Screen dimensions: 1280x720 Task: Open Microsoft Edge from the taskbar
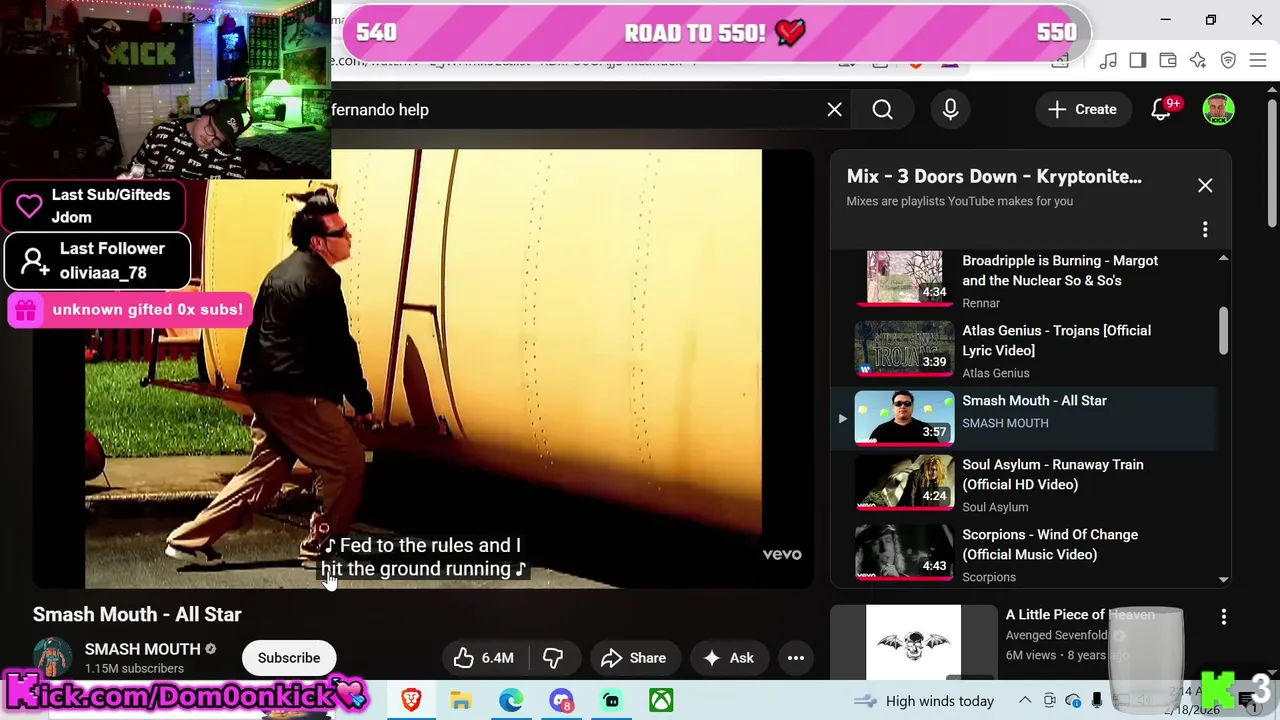511,700
